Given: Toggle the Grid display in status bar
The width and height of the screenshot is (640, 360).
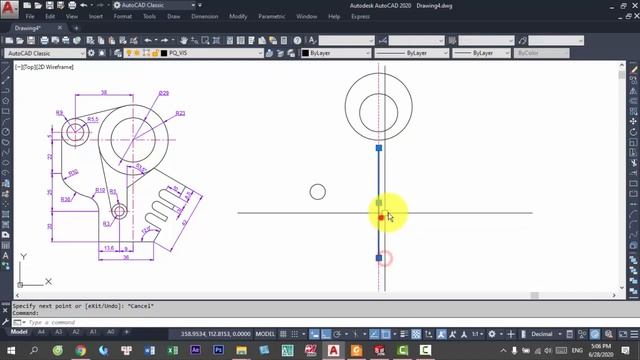Looking at the screenshot, I should pyautogui.click(x=283, y=334).
